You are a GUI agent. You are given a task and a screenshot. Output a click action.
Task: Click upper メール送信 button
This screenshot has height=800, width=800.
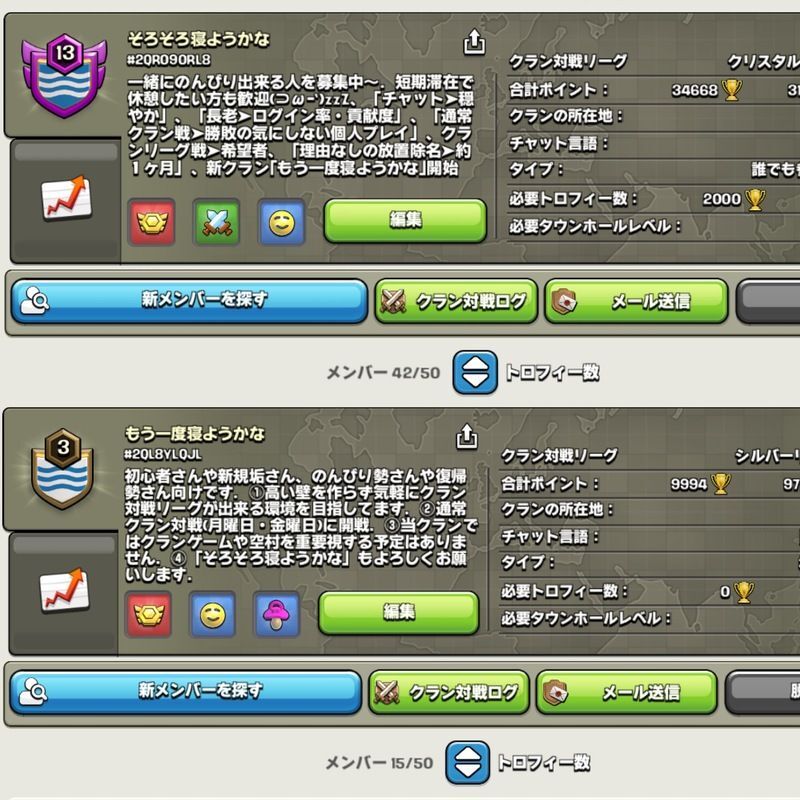(636, 301)
